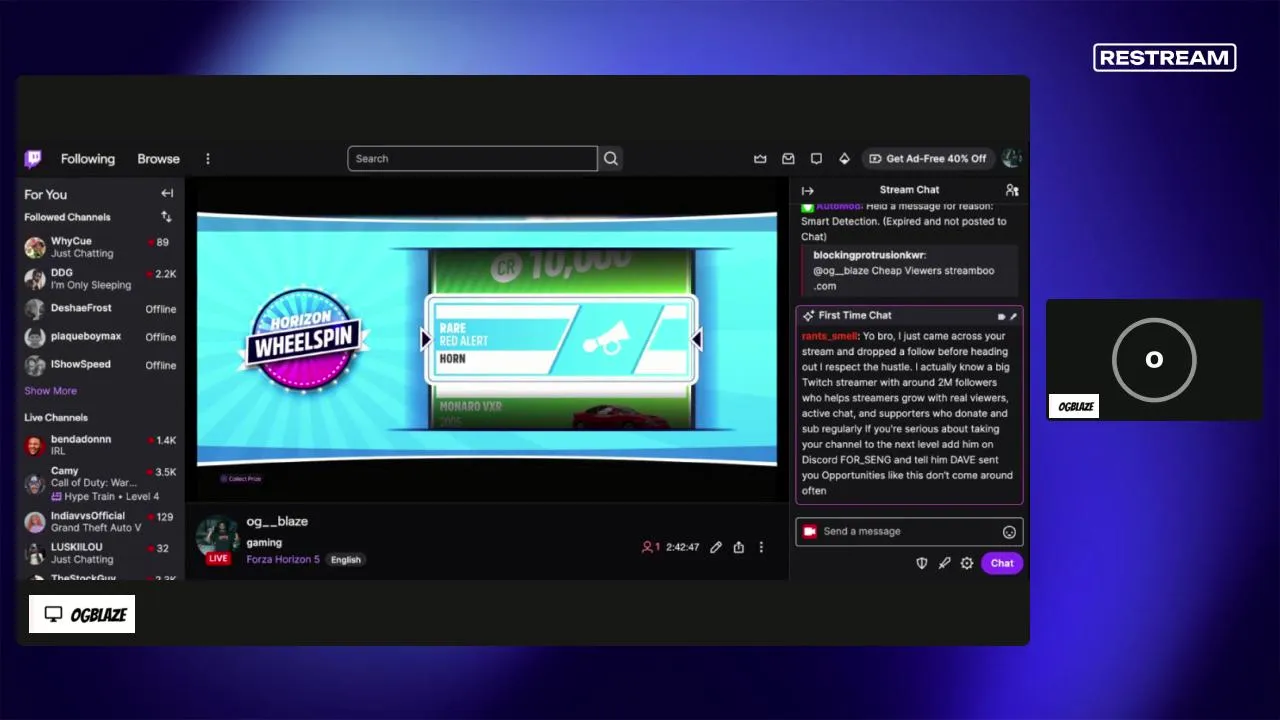Screen dimensions: 1280x720
Task: Collapse the Stream Chat panel
Action: 807,190
